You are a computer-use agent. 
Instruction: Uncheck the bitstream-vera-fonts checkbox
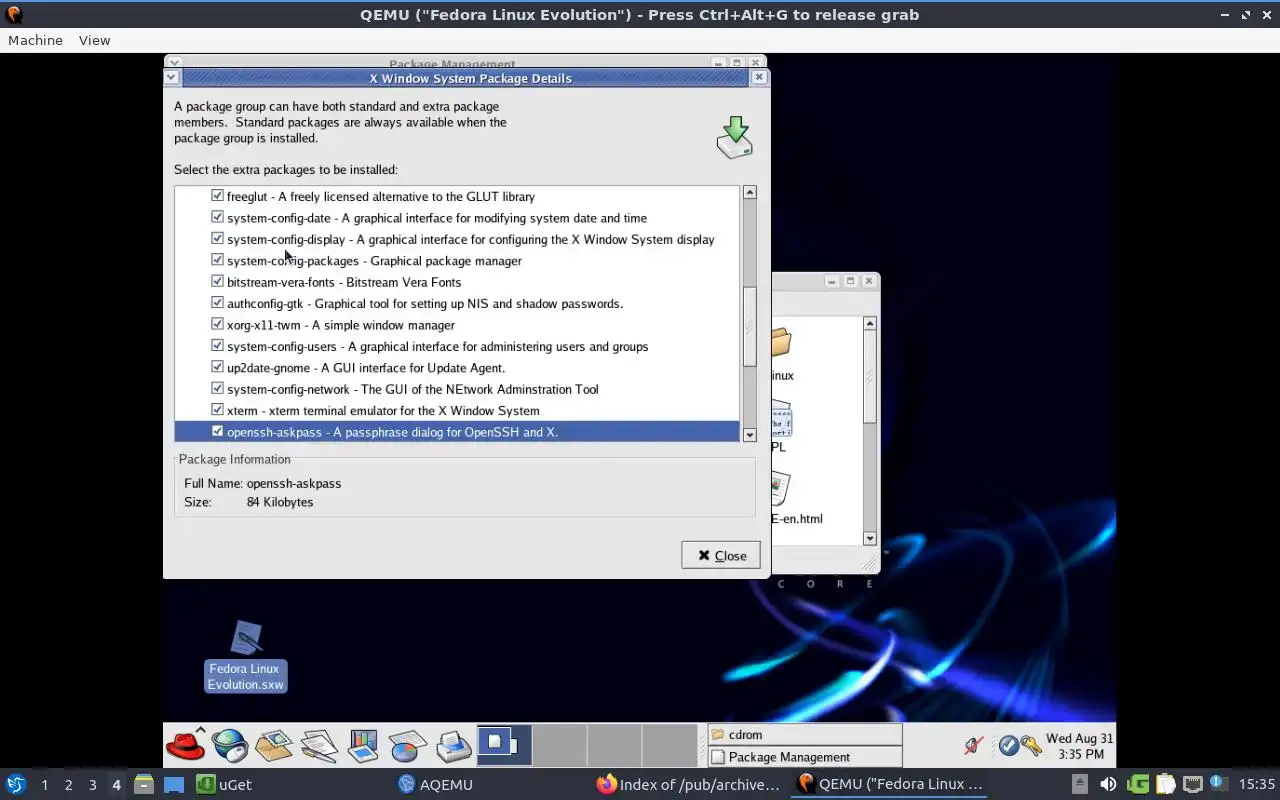point(217,282)
